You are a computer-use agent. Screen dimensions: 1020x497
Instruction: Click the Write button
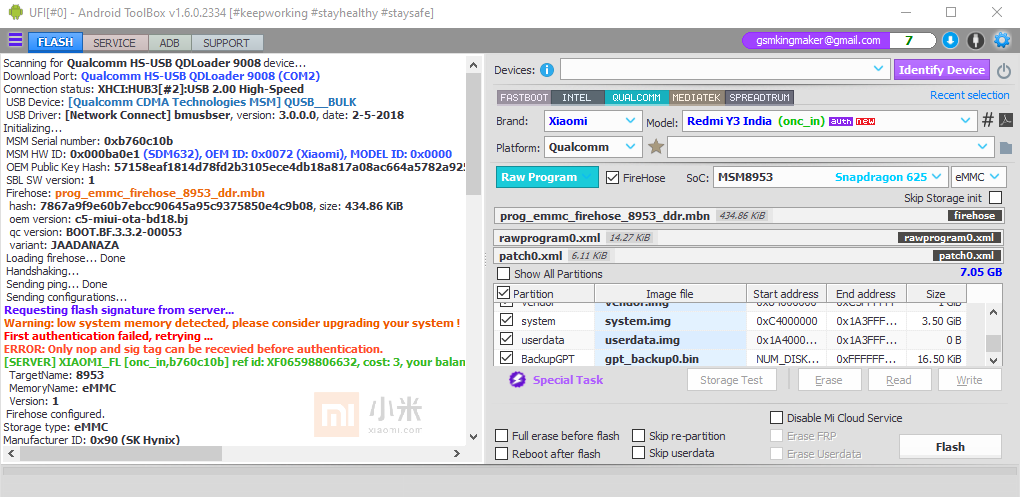969,380
